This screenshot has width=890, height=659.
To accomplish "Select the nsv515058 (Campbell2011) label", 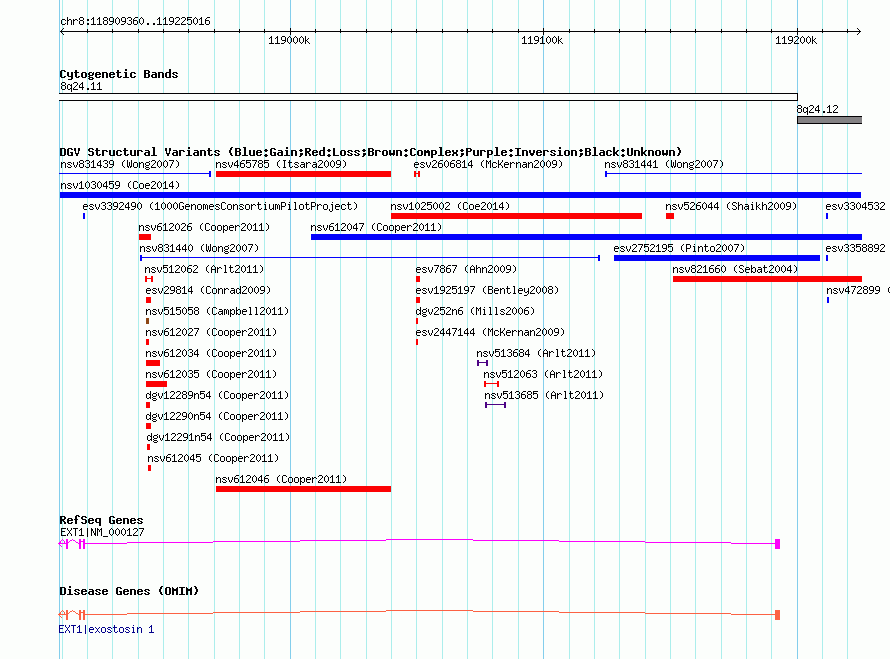I will (217, 311).
